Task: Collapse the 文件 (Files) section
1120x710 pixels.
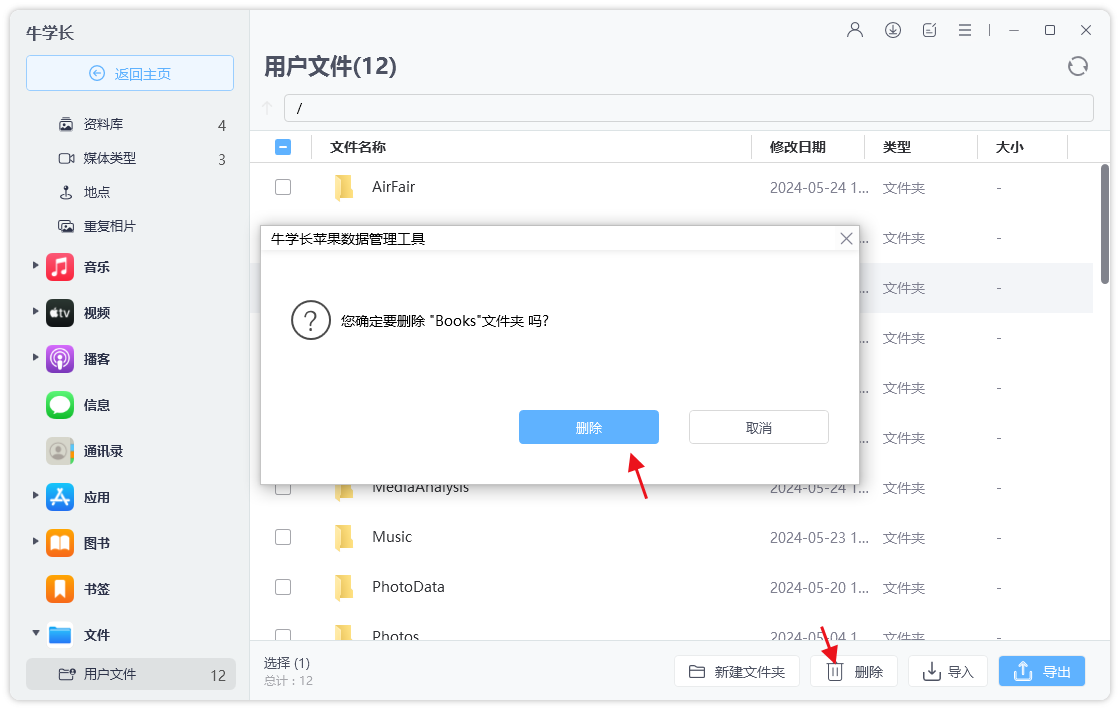Action: 35,635
